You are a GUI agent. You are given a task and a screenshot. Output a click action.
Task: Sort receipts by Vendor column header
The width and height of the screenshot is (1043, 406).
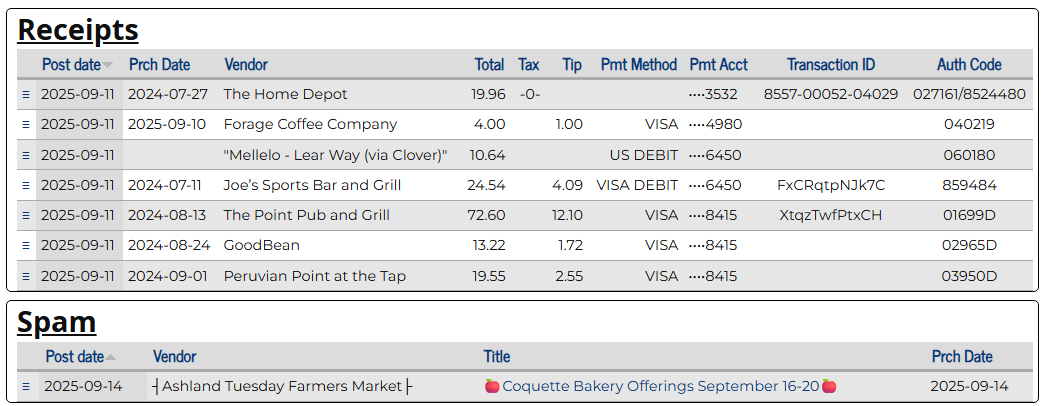(245, 64)
